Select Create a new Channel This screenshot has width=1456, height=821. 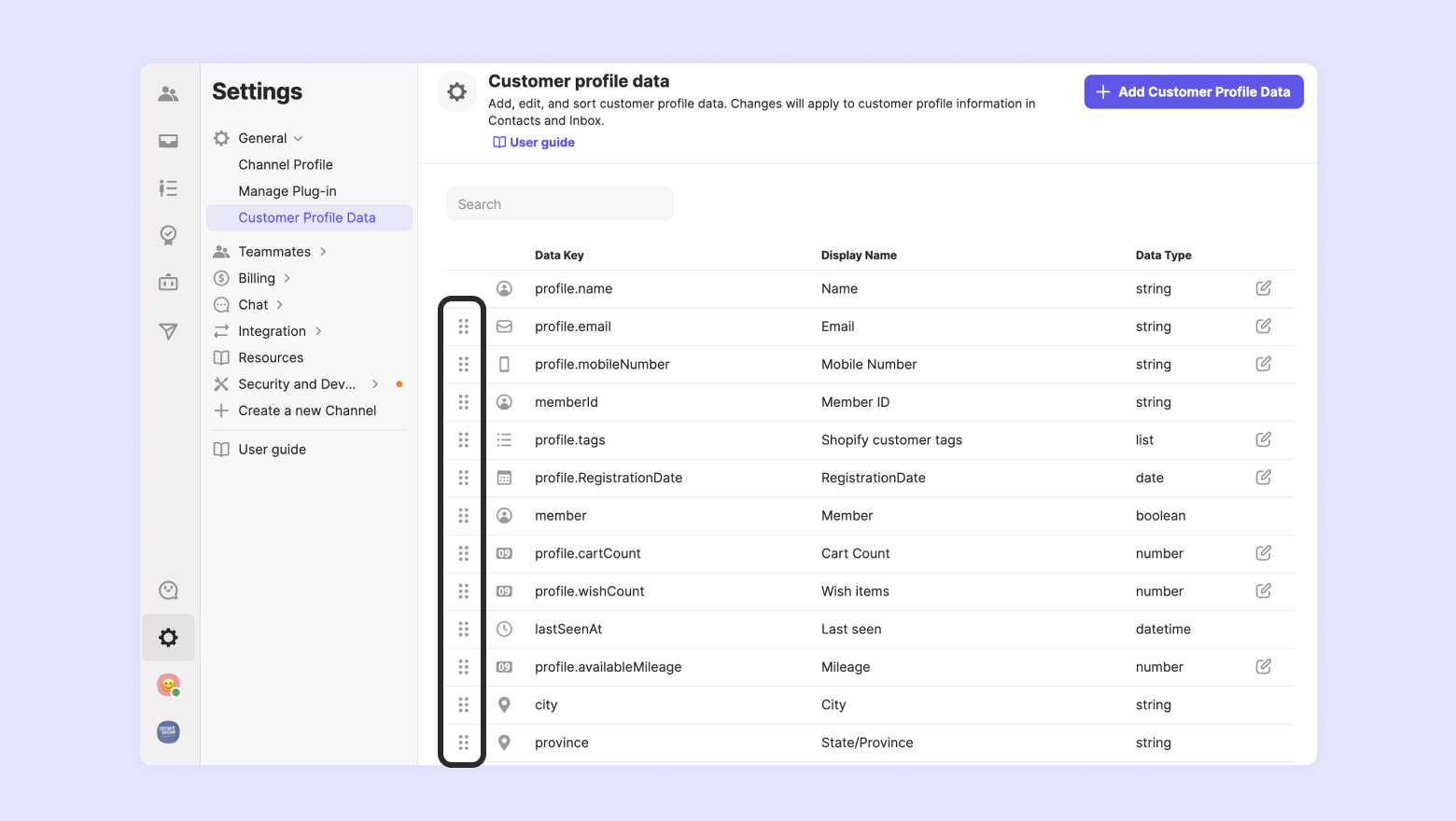(x=307, y=410)
